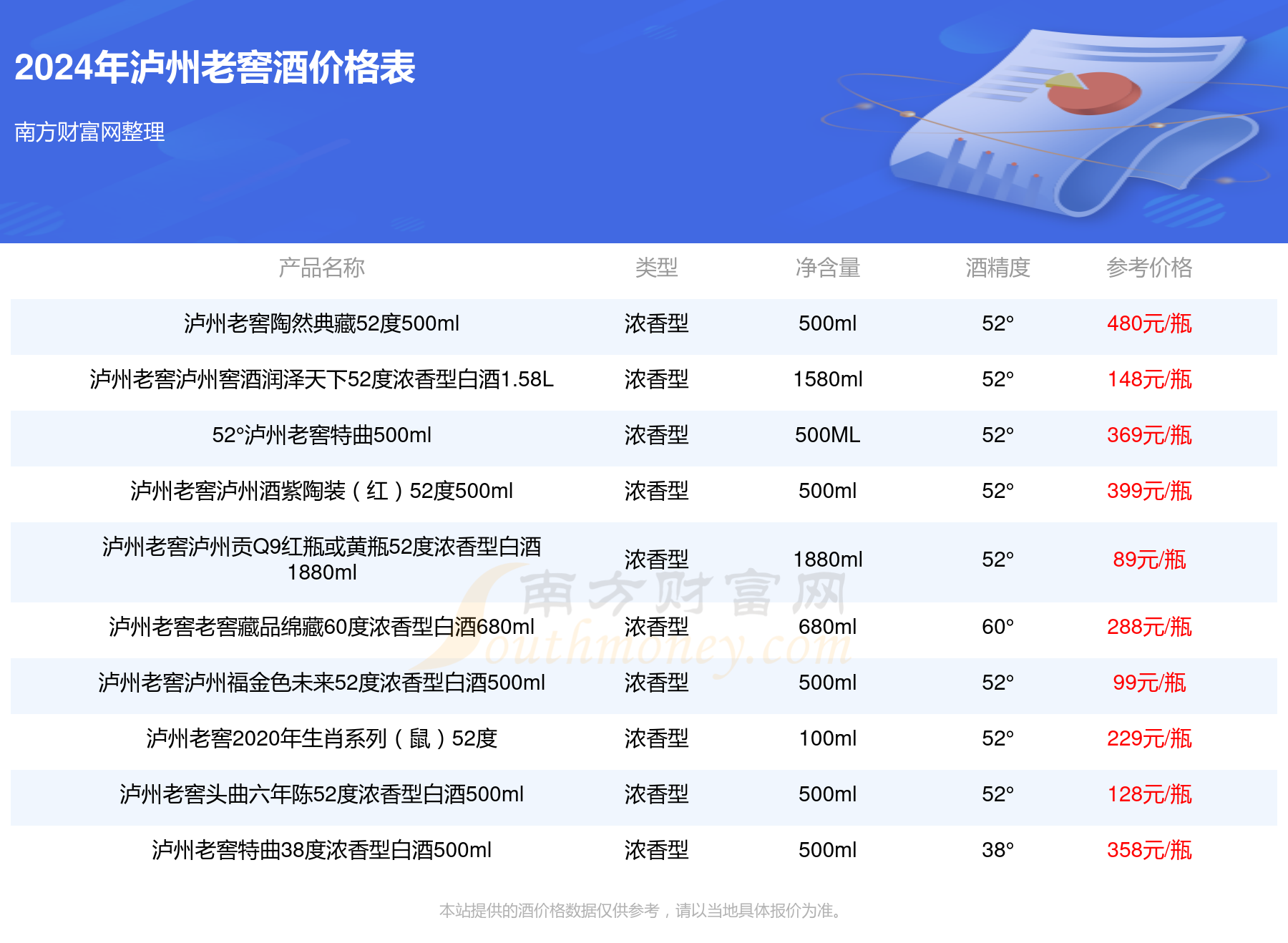The height and width of the screenshot is (943, 1288).
Task: Click alcohol degree 38°
Action: coord(997,850)
